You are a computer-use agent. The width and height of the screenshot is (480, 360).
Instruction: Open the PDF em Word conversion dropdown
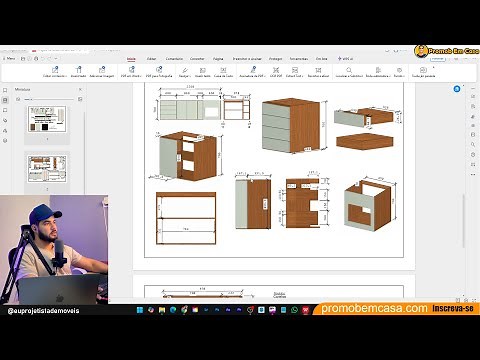tap(131, 72)
